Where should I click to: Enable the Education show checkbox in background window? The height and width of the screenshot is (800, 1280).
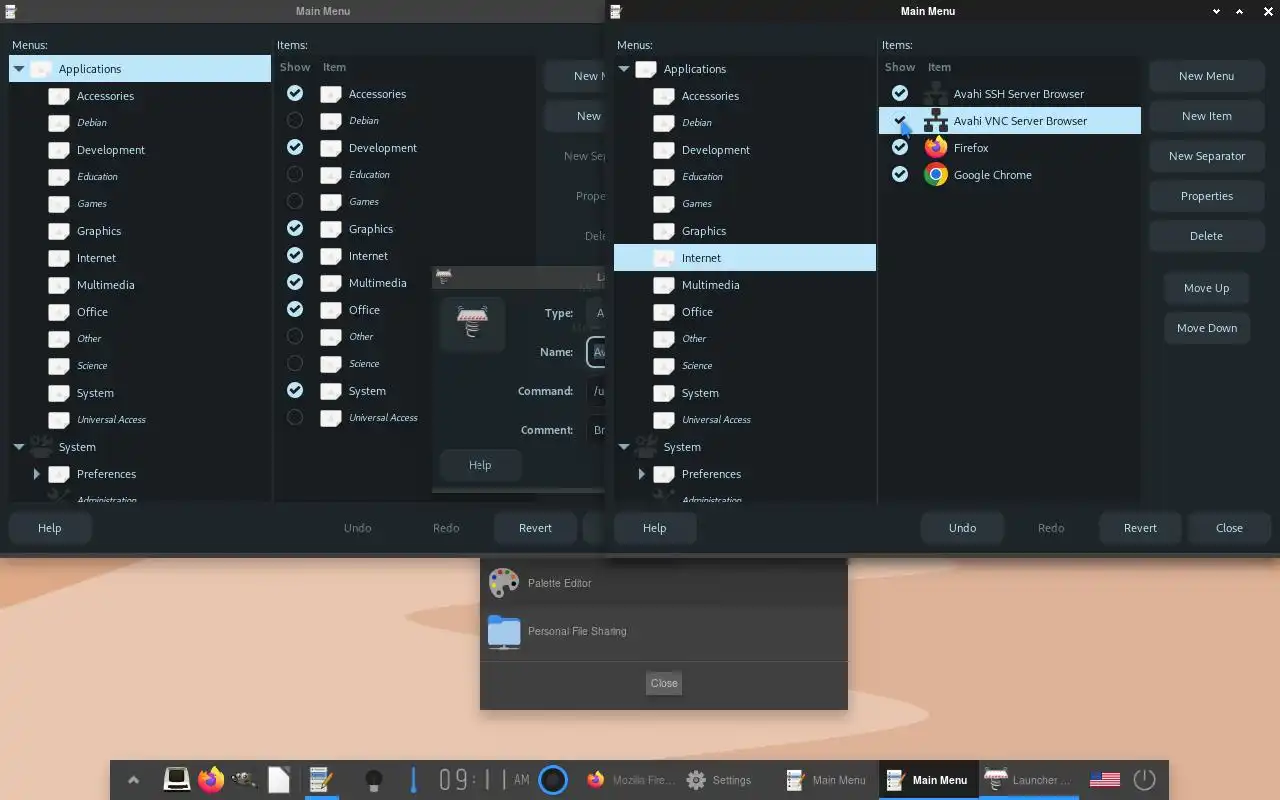[295, 174]
